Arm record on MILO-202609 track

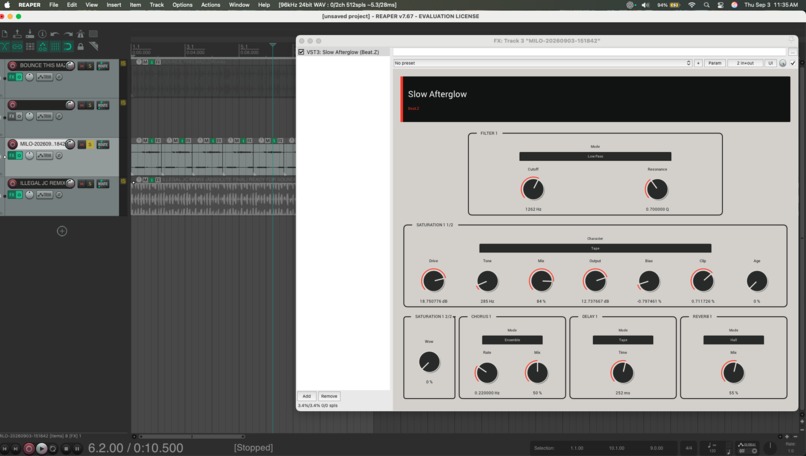coord(12,144)
